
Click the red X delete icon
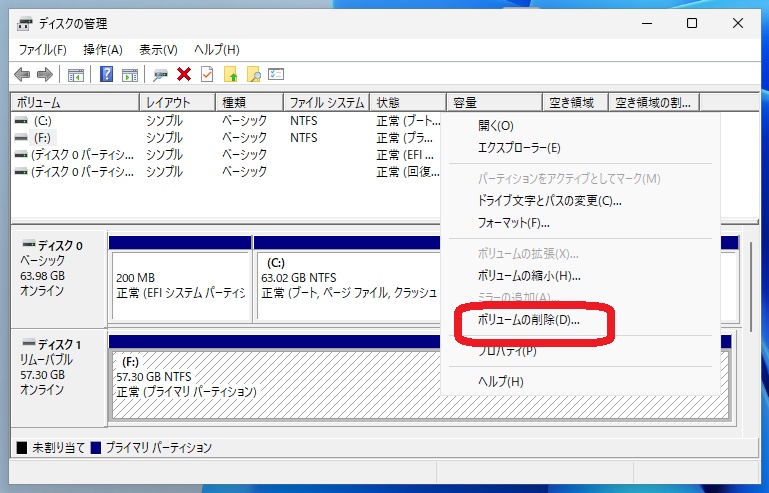[184, 75]
